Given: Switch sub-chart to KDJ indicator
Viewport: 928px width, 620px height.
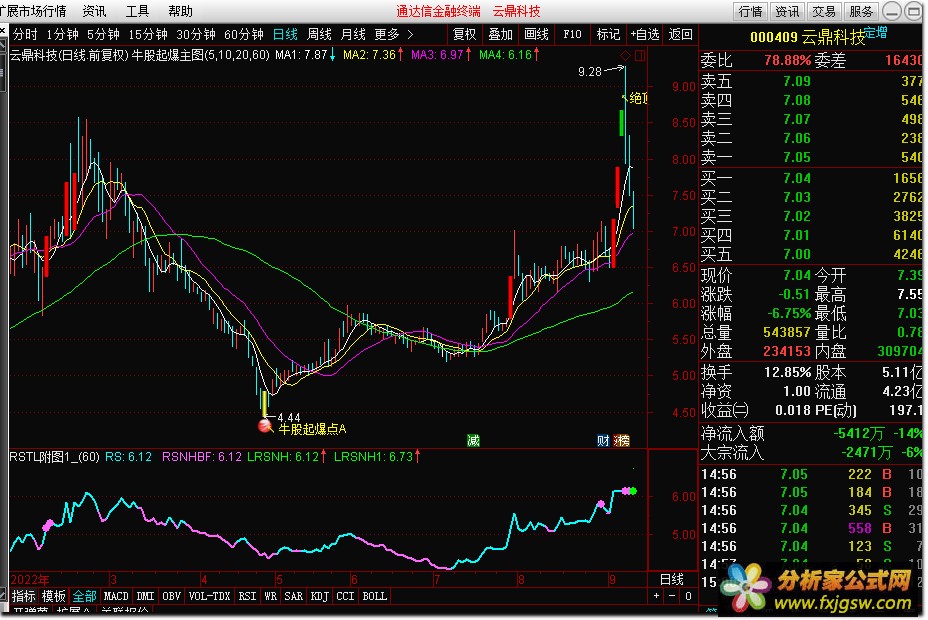Looking at the screenshot, I should pos(320,596).
